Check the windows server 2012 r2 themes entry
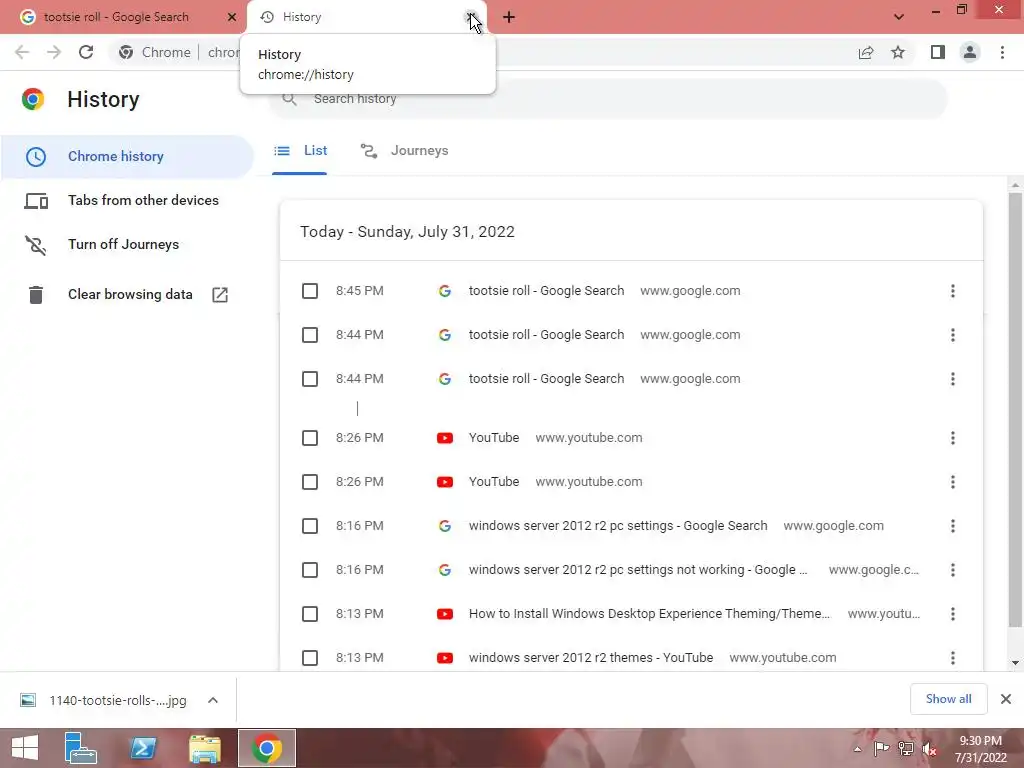This screenshot has width=1024, height=768. (310, 658)
